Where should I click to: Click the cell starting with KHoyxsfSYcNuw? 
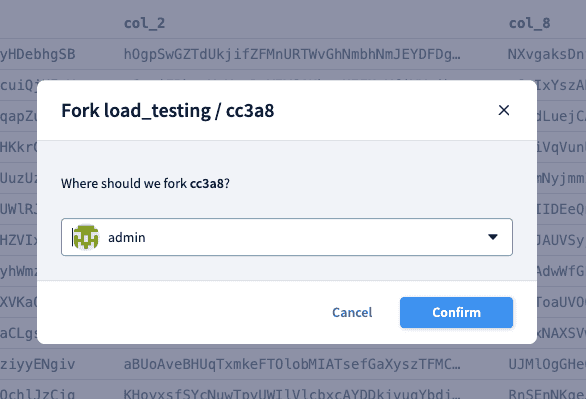(x=292, y=393)
